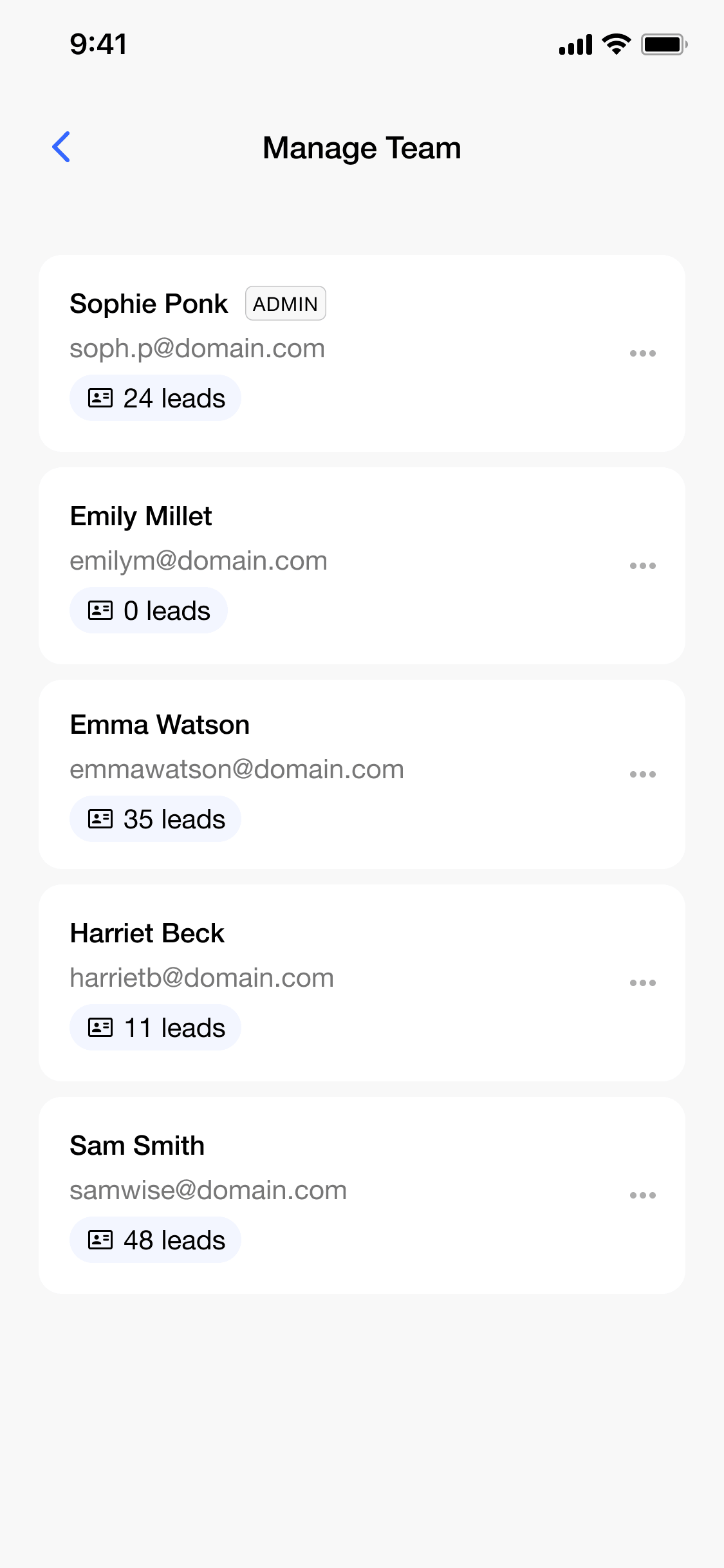Open Emma Watson's 35 leads chip

(x=155, y=819)
